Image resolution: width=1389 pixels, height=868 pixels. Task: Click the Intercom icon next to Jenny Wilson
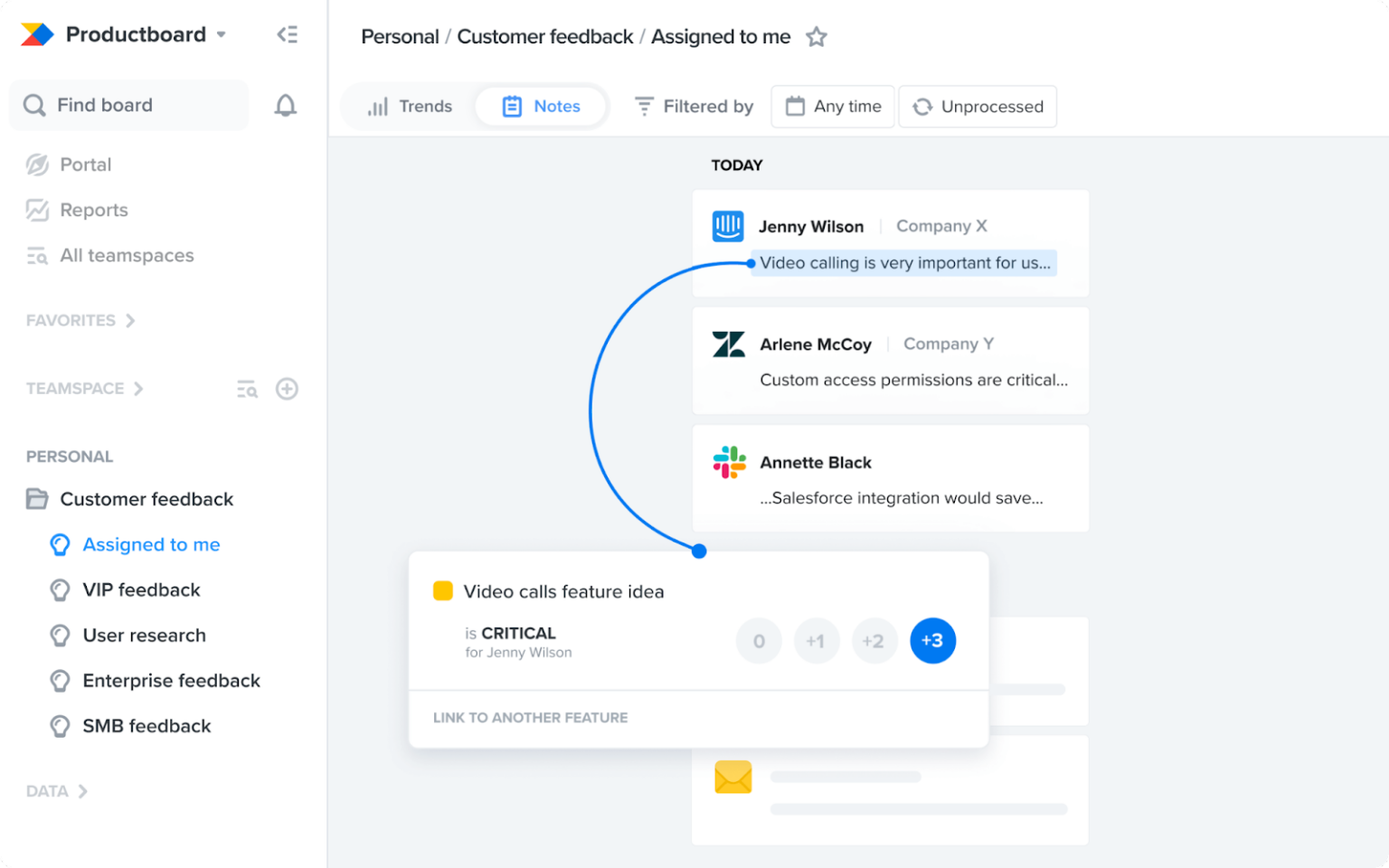[x=729, y=225]
